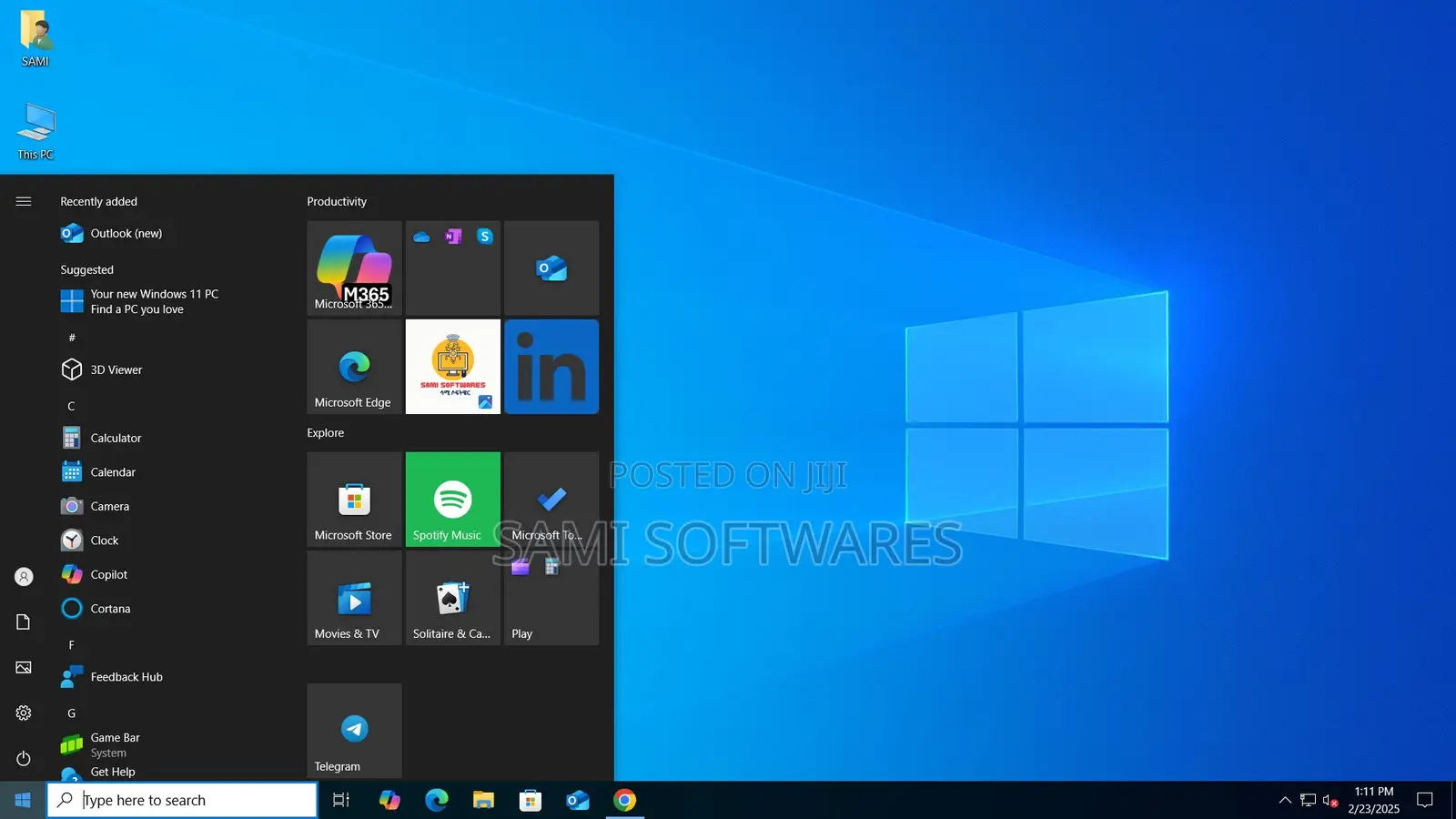Open the Microsoft Store tile
Viewport: 1456px width, 819px height.
pos(354,500)
